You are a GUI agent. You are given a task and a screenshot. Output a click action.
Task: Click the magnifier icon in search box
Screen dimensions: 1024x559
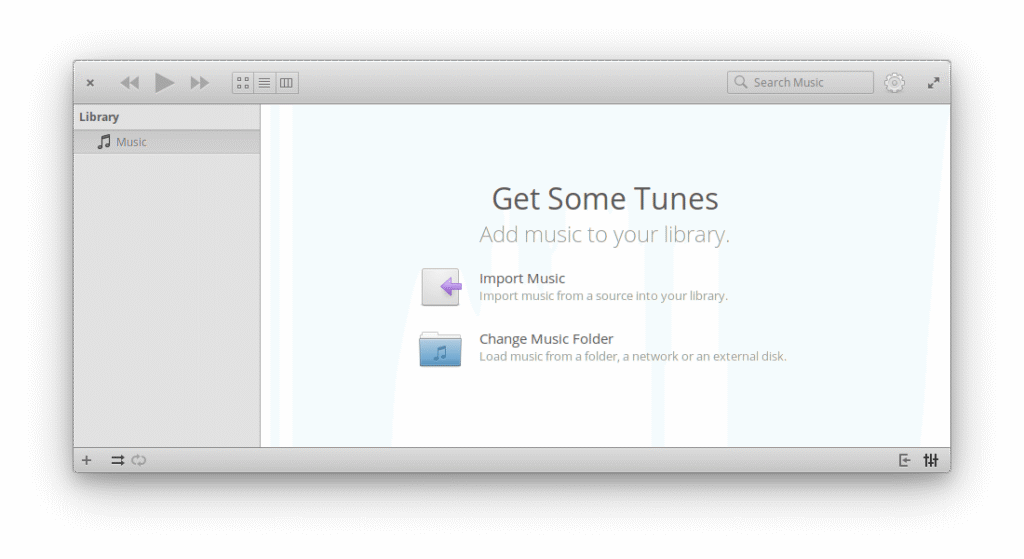tap(741, 83)
